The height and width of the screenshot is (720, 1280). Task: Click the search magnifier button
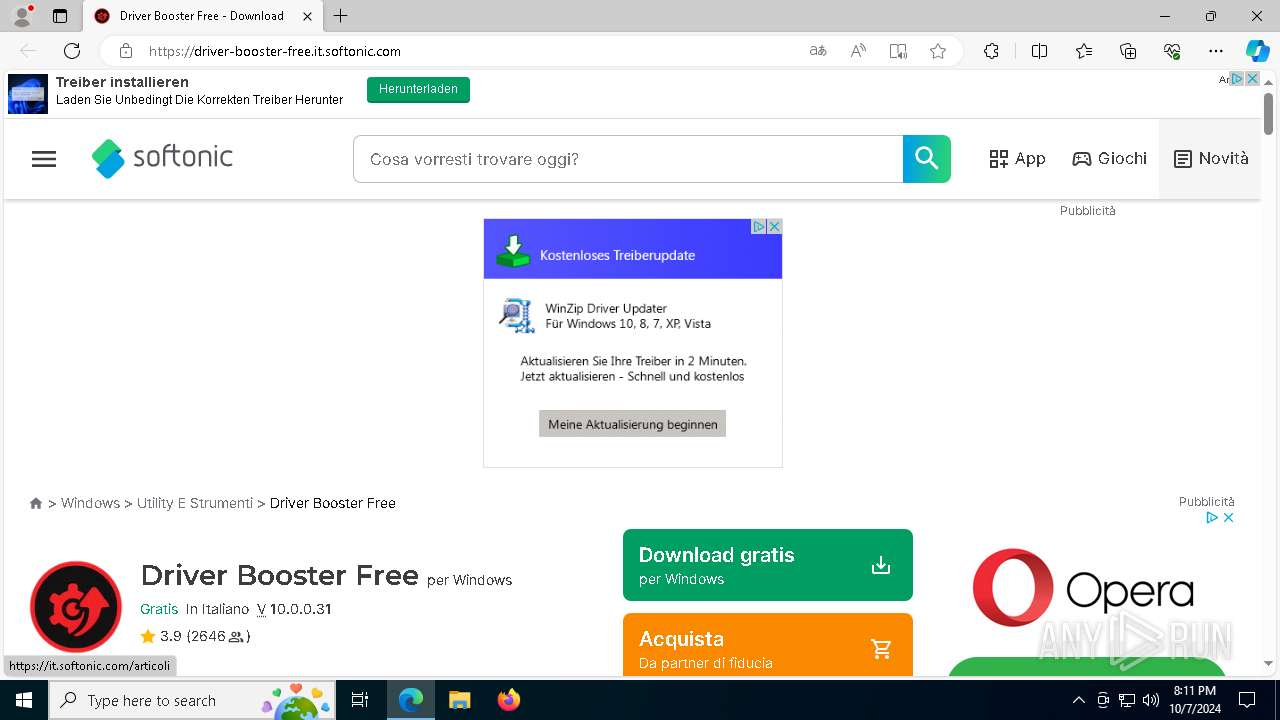click(927, 159)
